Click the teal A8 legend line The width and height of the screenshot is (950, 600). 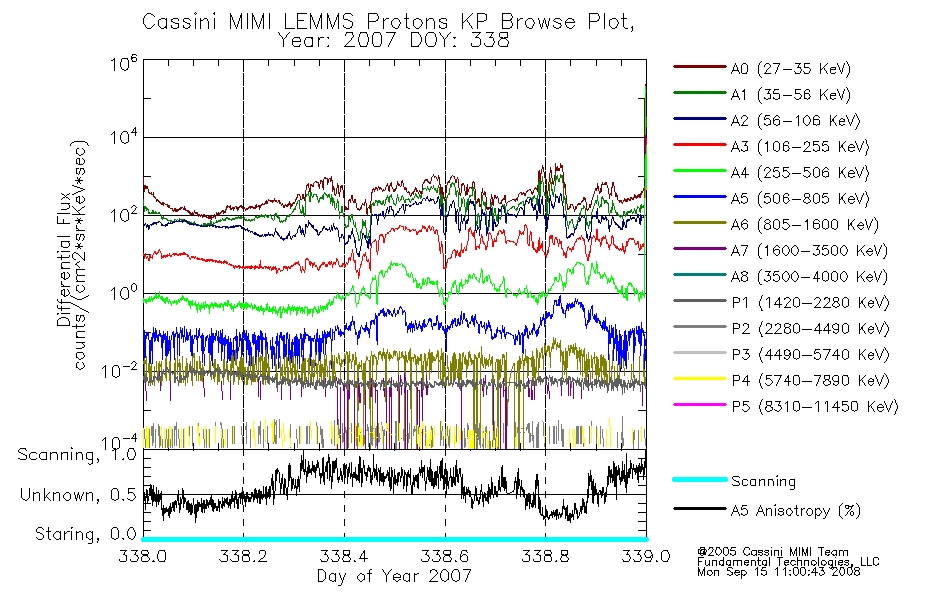click(700, 275)
